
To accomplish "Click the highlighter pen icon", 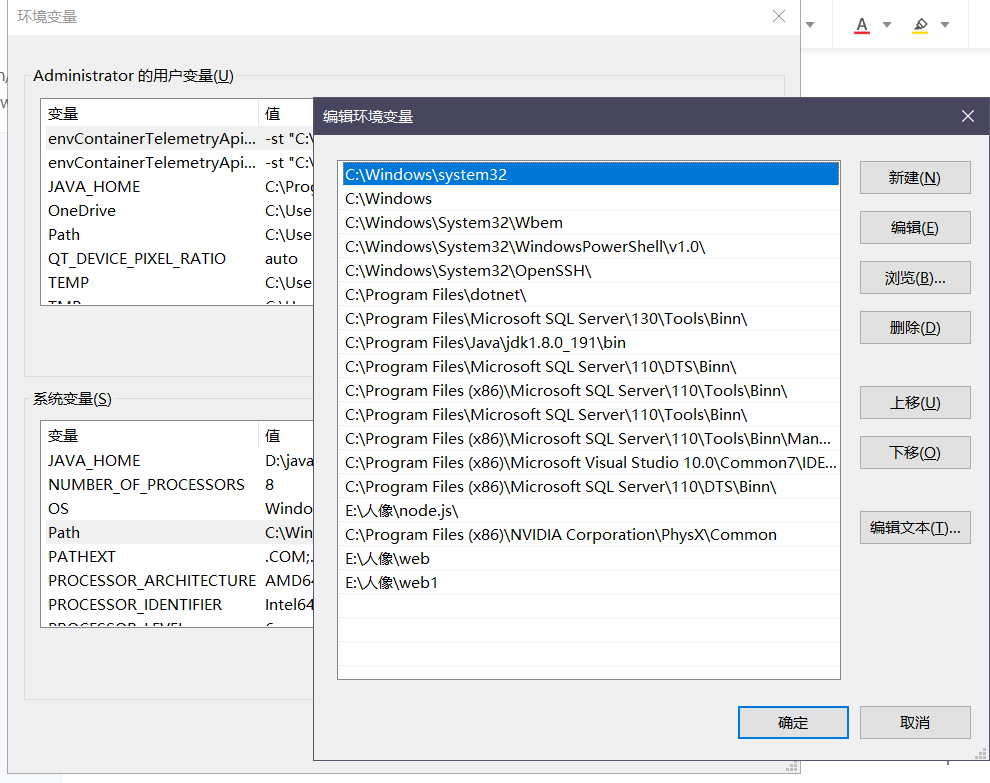I will point(920,25).
